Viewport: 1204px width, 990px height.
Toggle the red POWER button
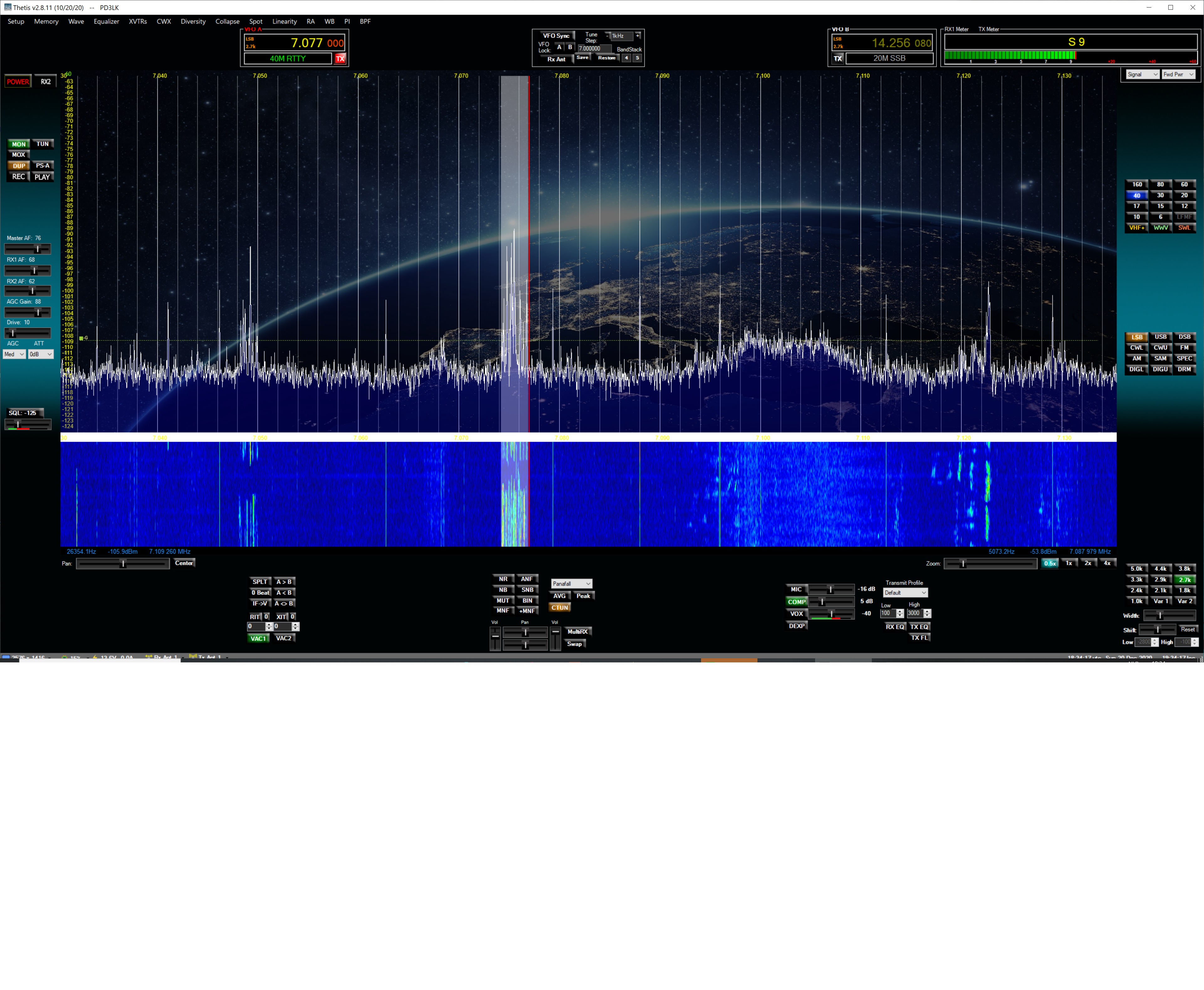(x=18, y=82)
